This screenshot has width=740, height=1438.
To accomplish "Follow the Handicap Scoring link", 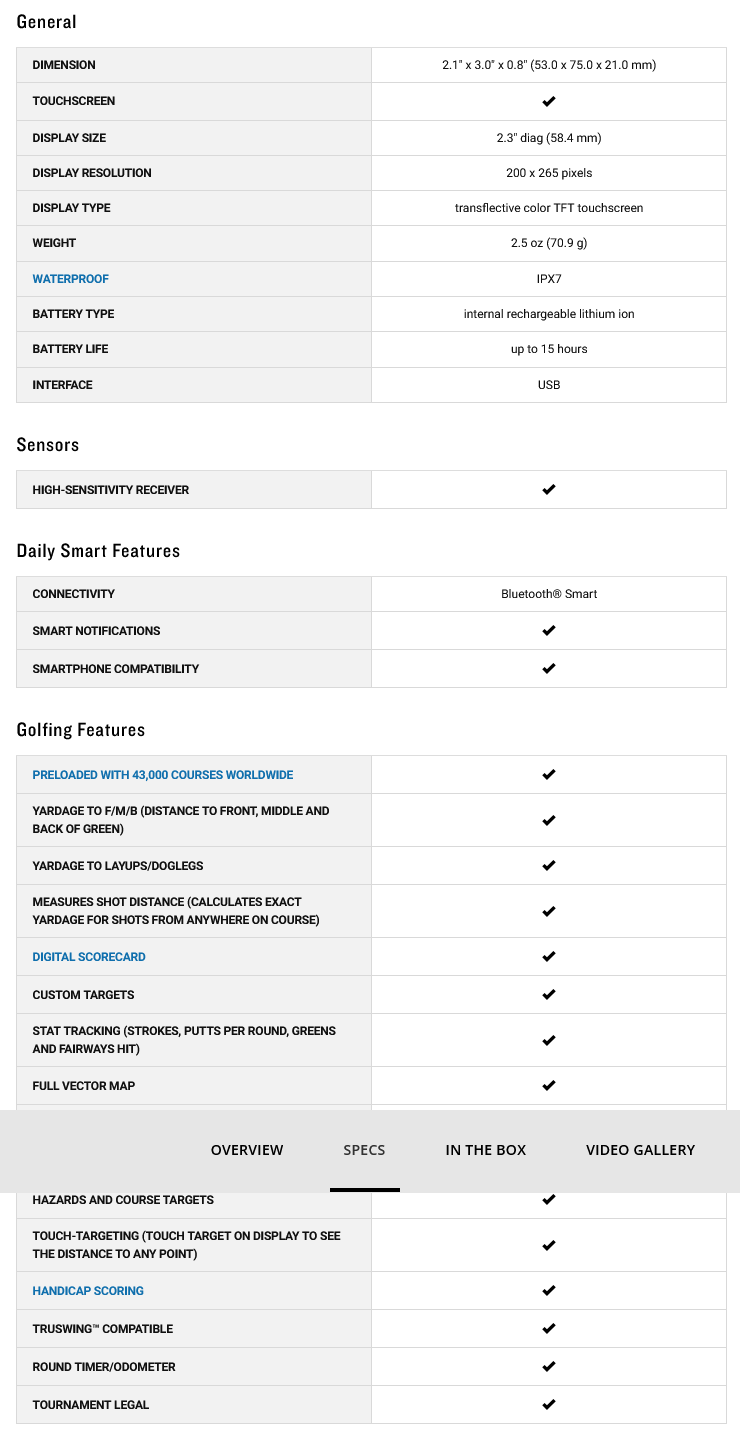I will (x=88, y=1291).
